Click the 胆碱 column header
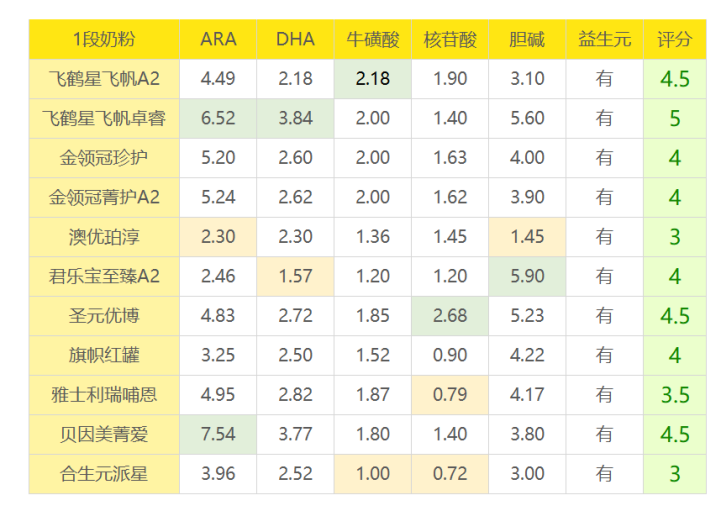 [x=527, y=40]
